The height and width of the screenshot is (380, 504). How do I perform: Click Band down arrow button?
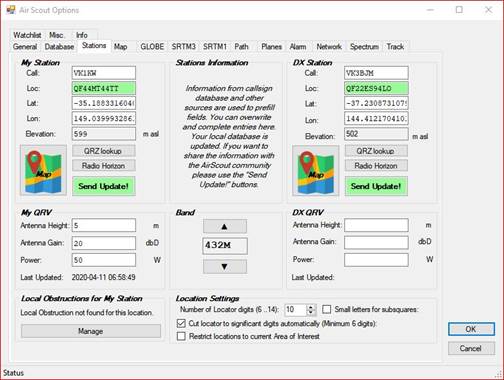point(225,266)
